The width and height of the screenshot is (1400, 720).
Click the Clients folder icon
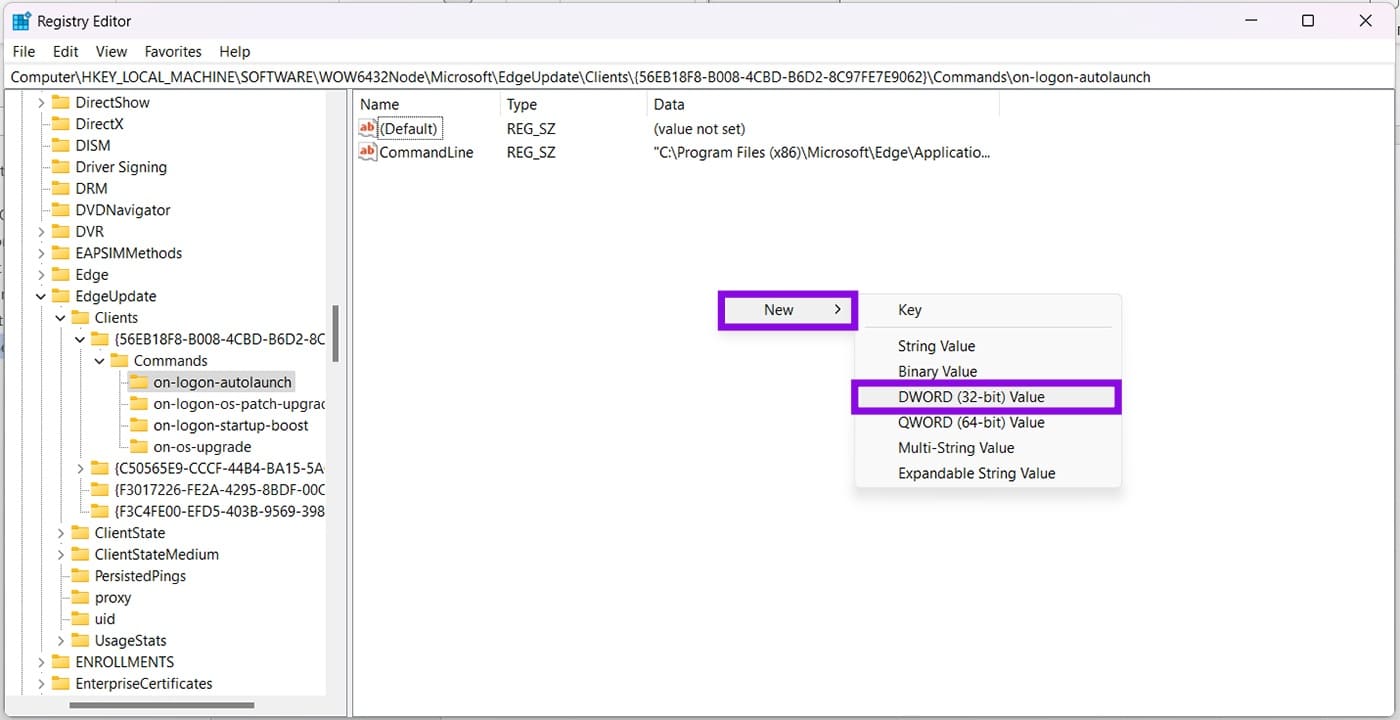pyautogui.click(x=79, y=317)
